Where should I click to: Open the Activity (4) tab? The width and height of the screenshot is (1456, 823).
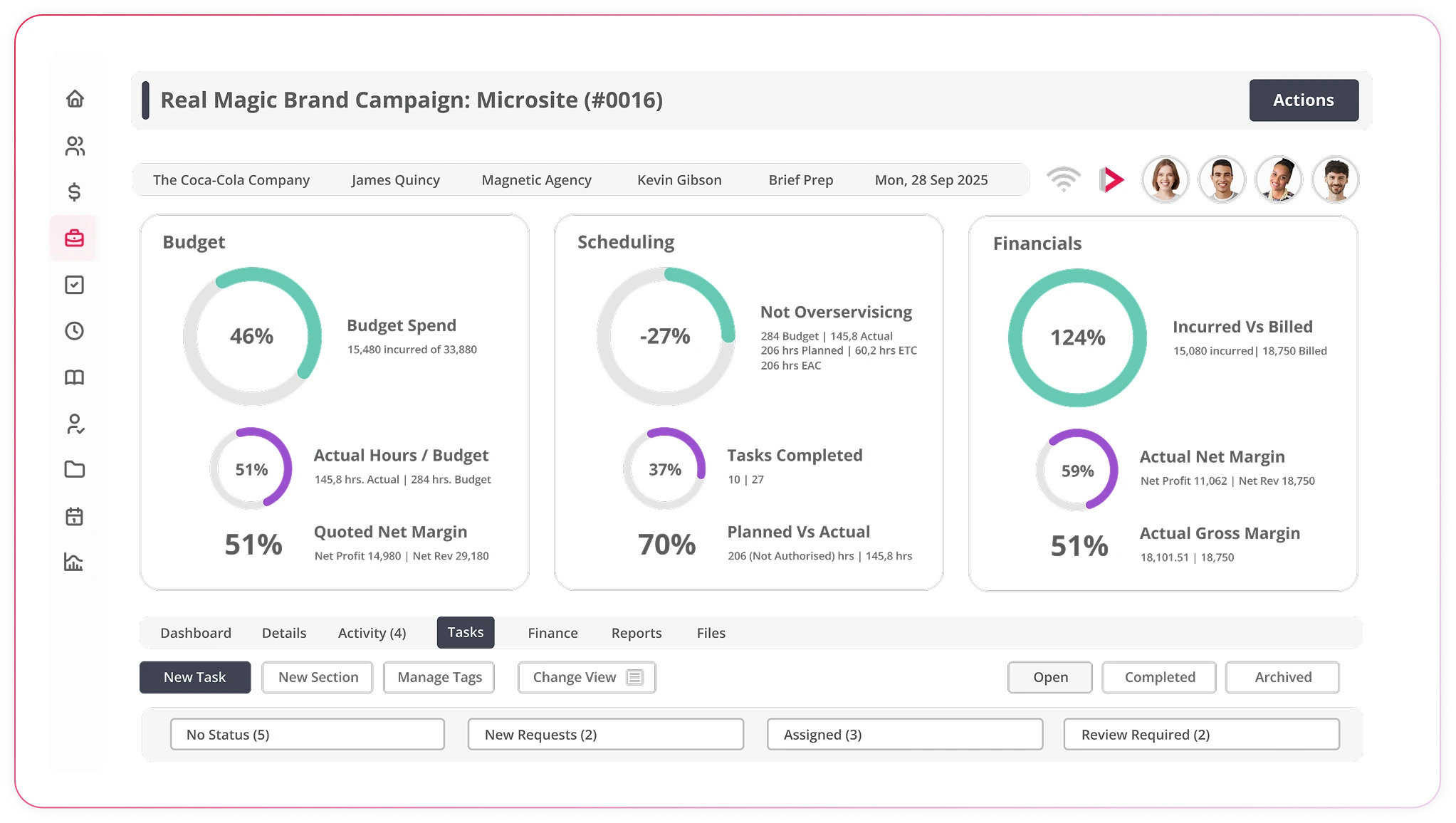click(372, 633)
